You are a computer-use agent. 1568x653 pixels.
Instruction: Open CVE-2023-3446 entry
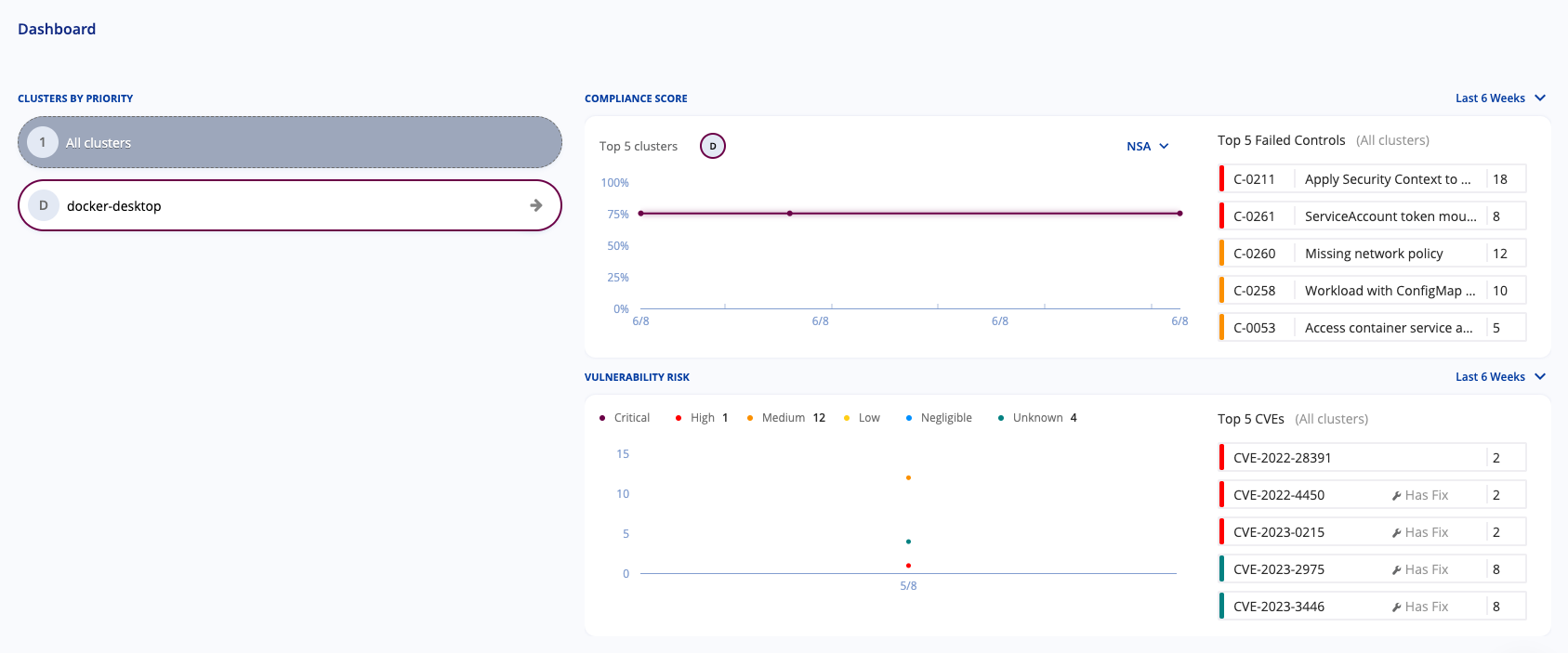click(1372, 607)
